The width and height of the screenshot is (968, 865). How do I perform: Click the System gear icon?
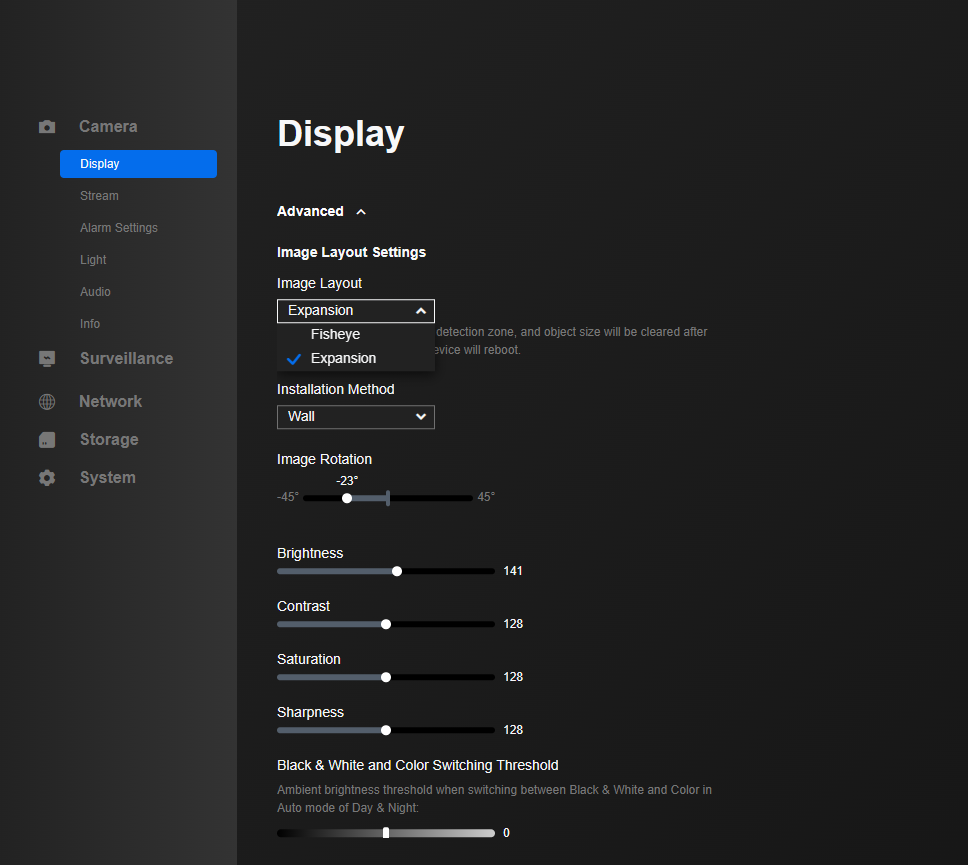coord(47,478)
